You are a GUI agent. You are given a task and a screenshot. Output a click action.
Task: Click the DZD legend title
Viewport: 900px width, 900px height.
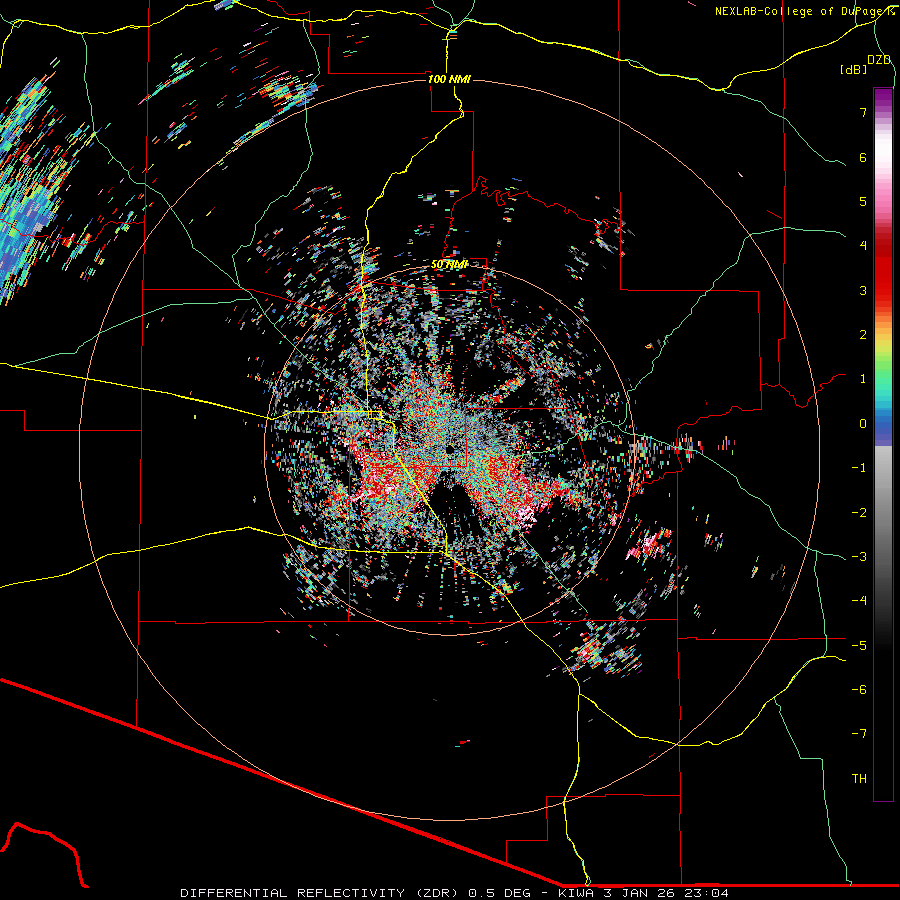879,60
